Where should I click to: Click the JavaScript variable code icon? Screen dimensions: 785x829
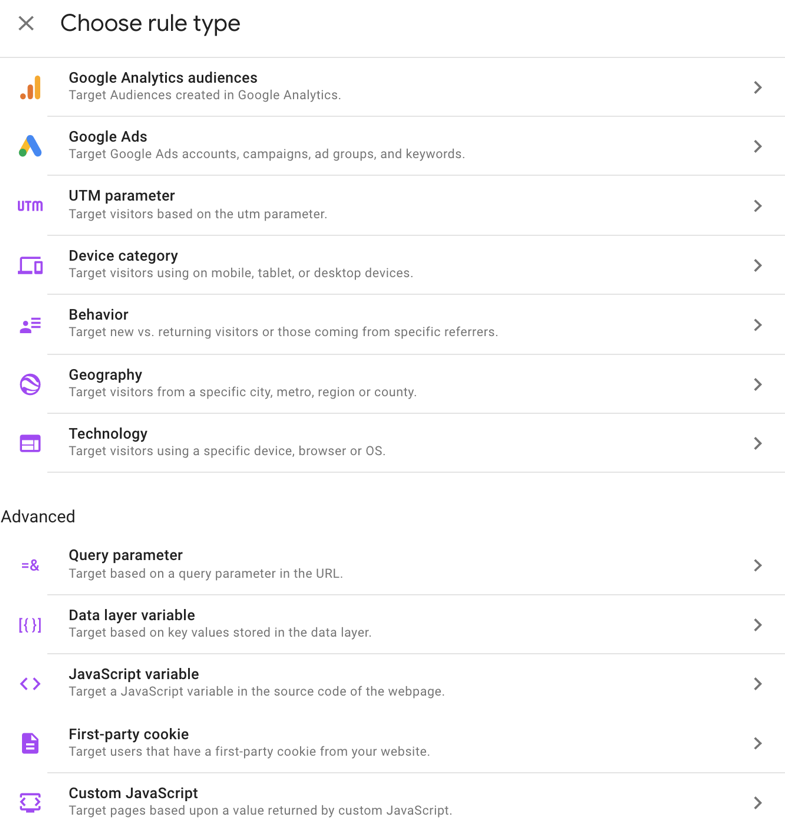click(x=30, y=684)
